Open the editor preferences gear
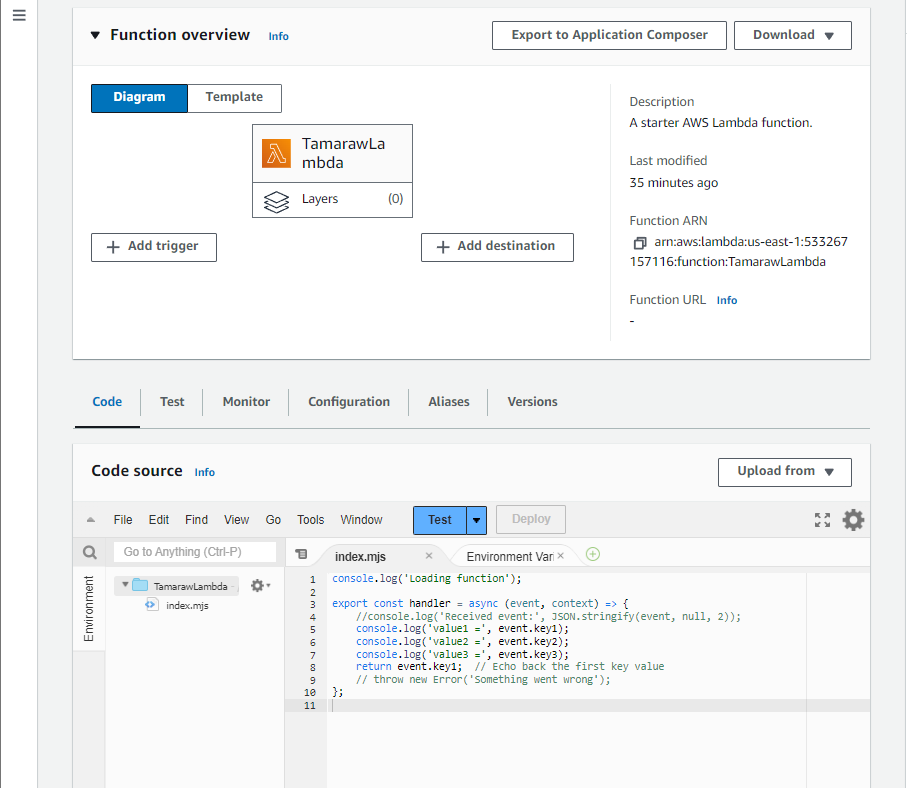This screenshot has width=907, height=788. [x=853, y=520]
